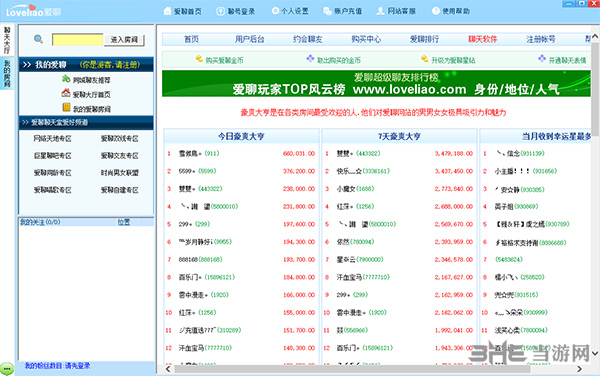
Task: Focus the yellow room number input field
Action: 78,40
